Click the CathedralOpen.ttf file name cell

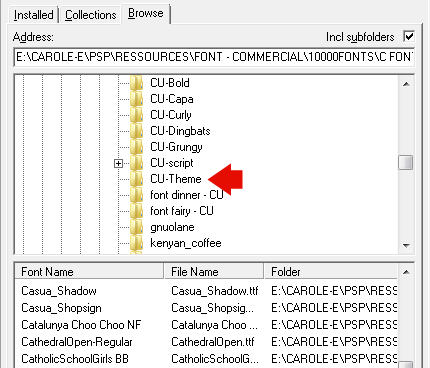pos(213,342)
